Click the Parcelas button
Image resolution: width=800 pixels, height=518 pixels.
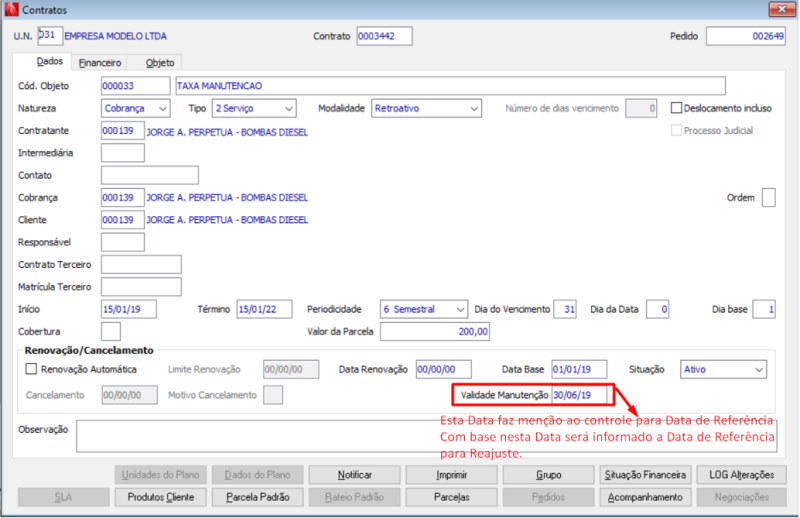(452, 497)
